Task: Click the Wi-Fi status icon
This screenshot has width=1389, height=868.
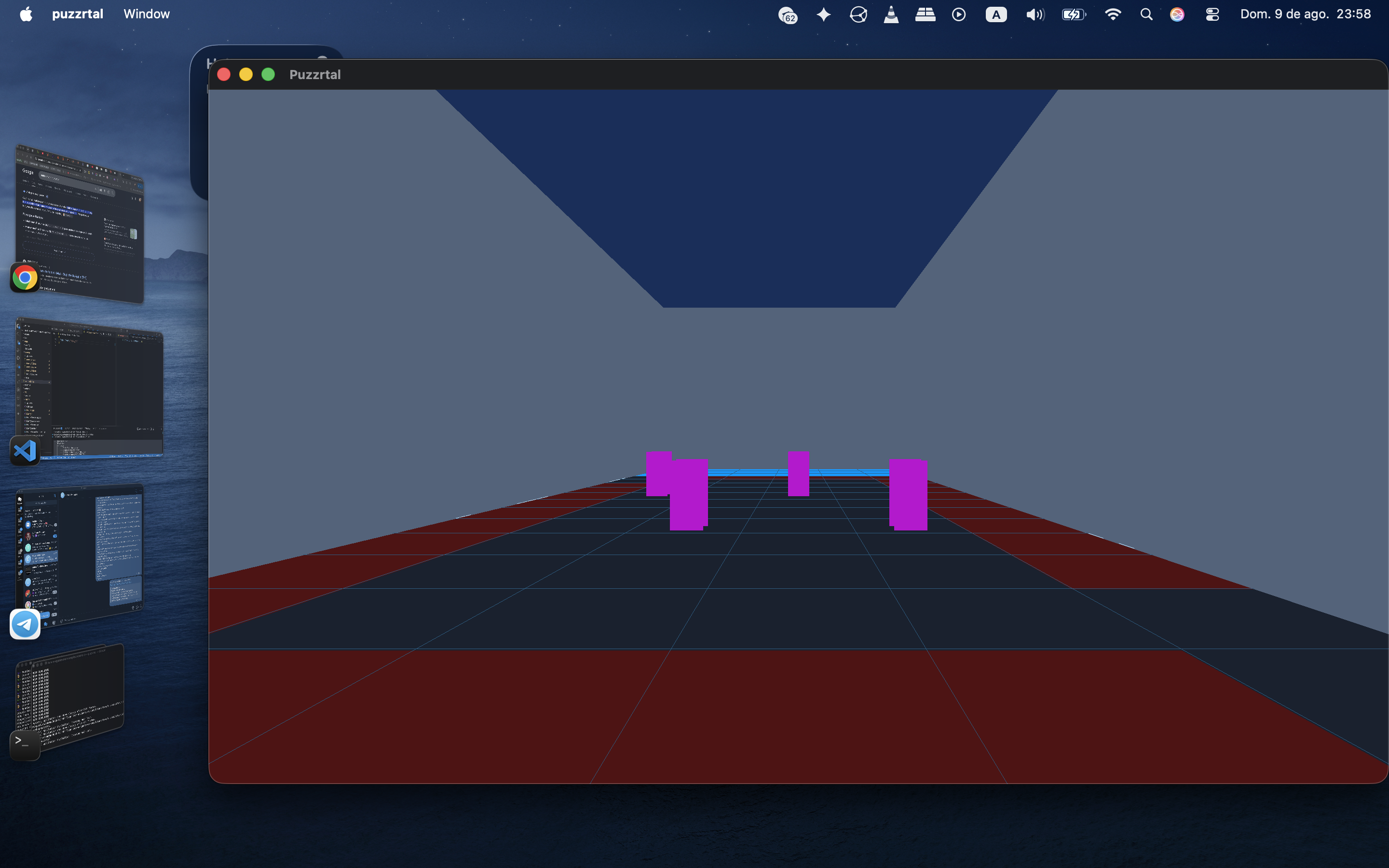Action: [x=1113, y=14]
